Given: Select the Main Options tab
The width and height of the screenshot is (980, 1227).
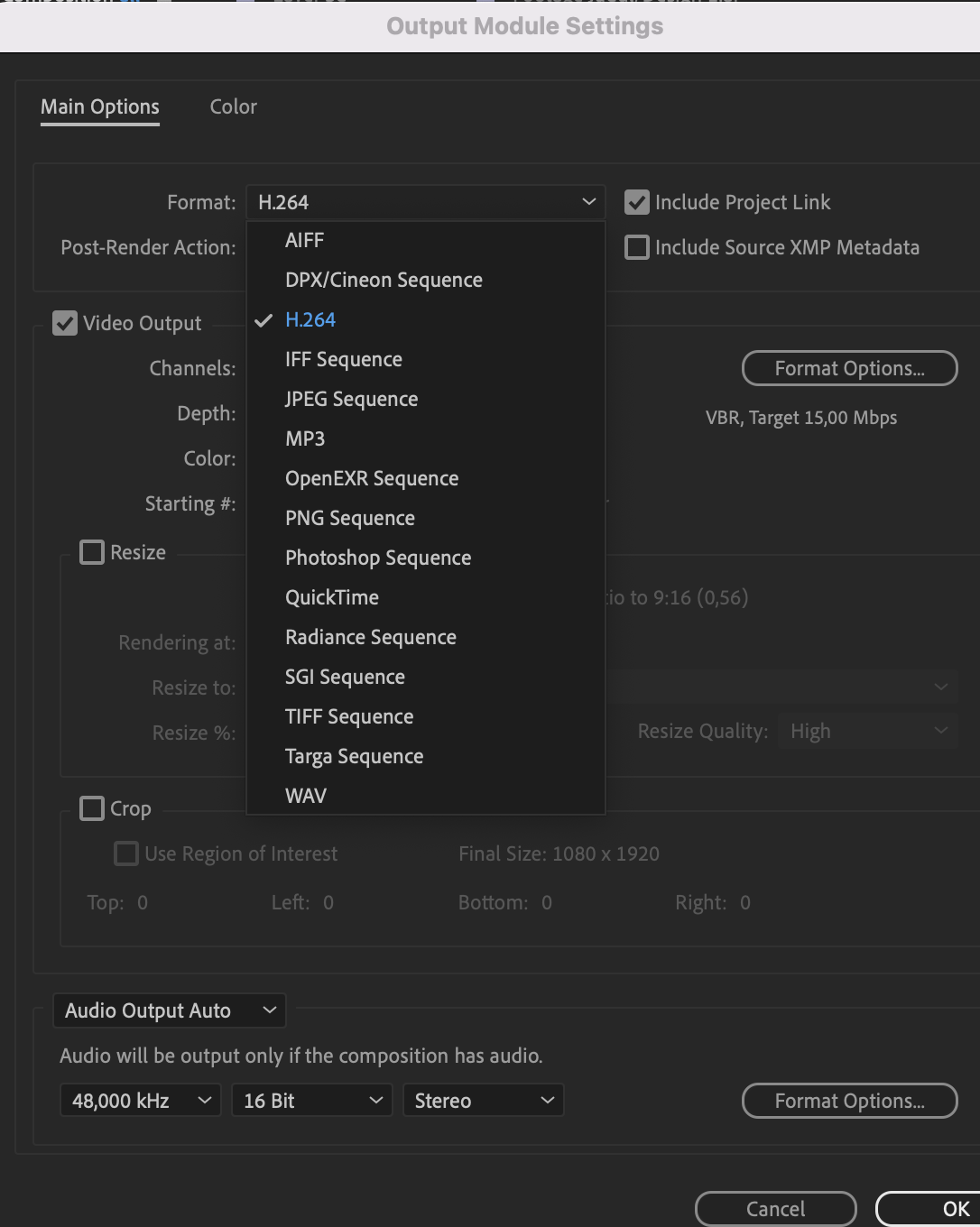Looking at the screenshot, I should [x=99, y=106].
